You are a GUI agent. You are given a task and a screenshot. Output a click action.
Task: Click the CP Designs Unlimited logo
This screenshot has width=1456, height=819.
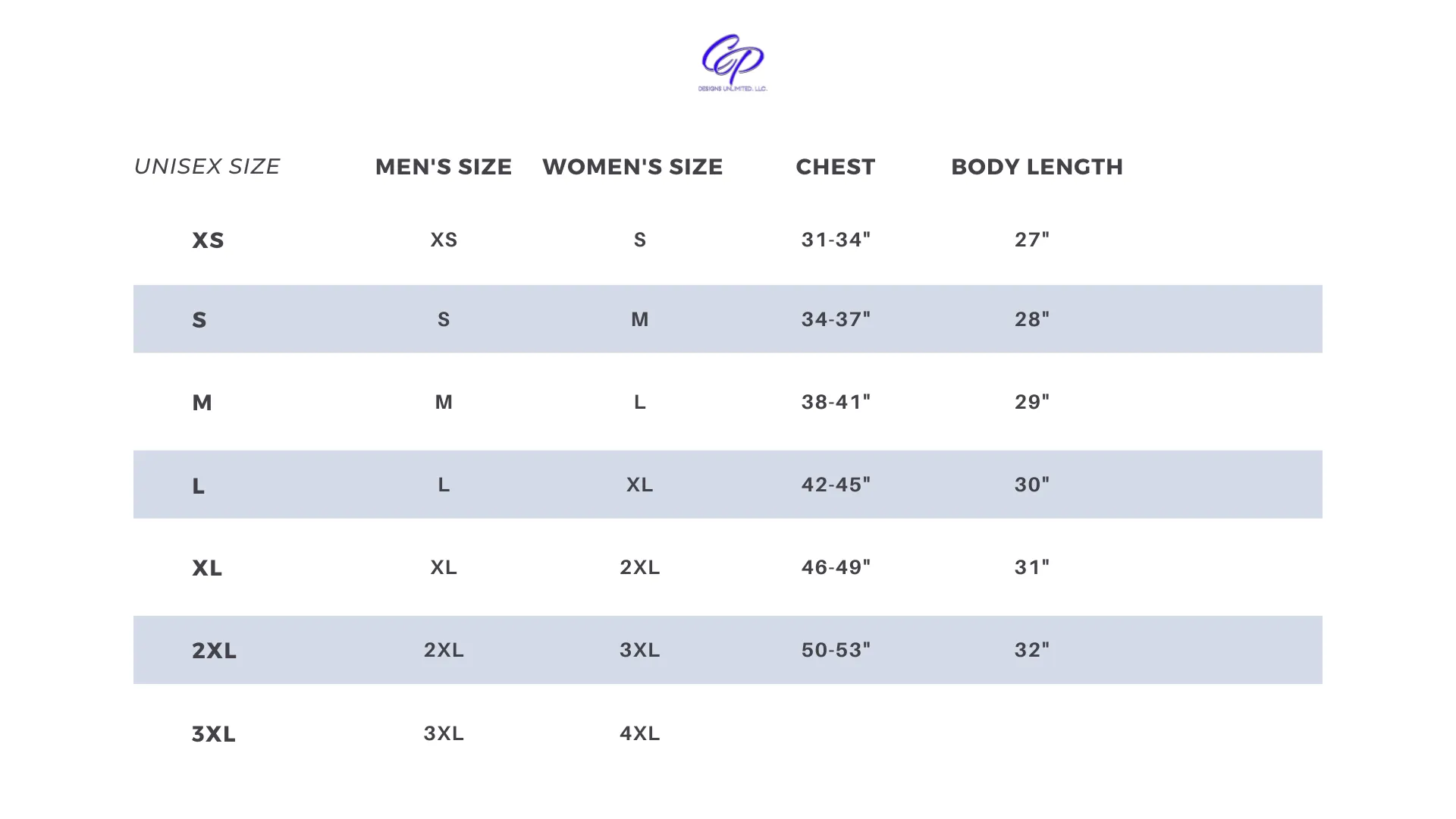733,62
